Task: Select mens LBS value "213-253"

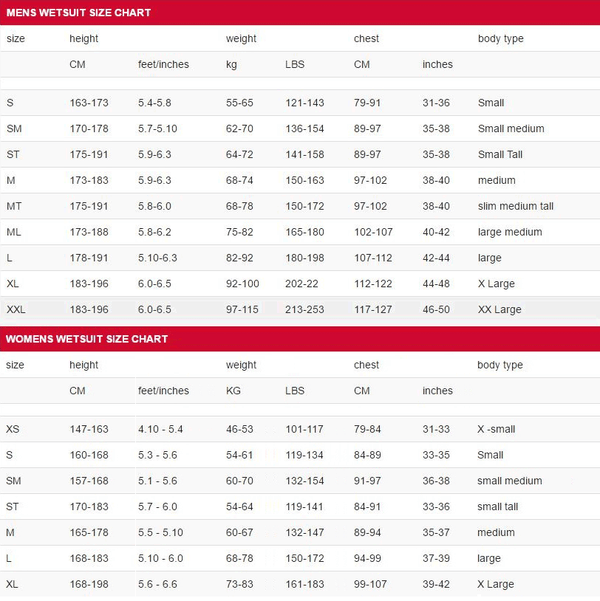Action: [x=304, y=310]
